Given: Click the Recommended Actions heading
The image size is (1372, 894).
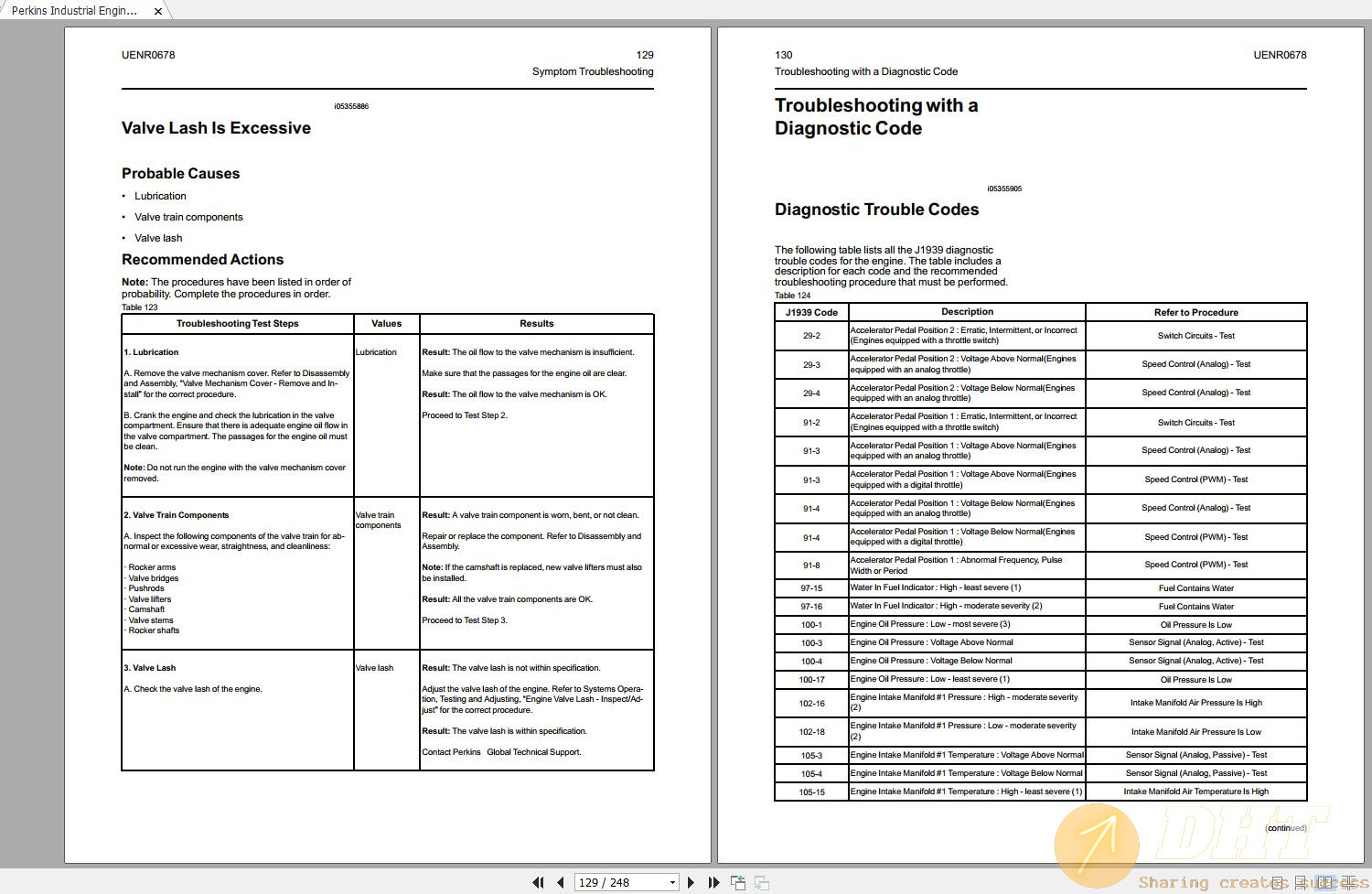Looking at the screenshot, I should pos(202,260).
